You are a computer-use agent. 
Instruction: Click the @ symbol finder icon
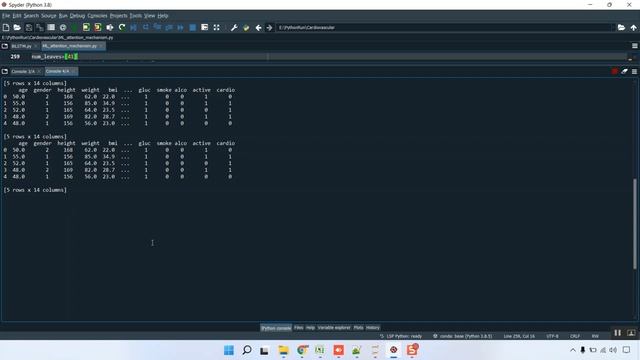tap(63, 27)
